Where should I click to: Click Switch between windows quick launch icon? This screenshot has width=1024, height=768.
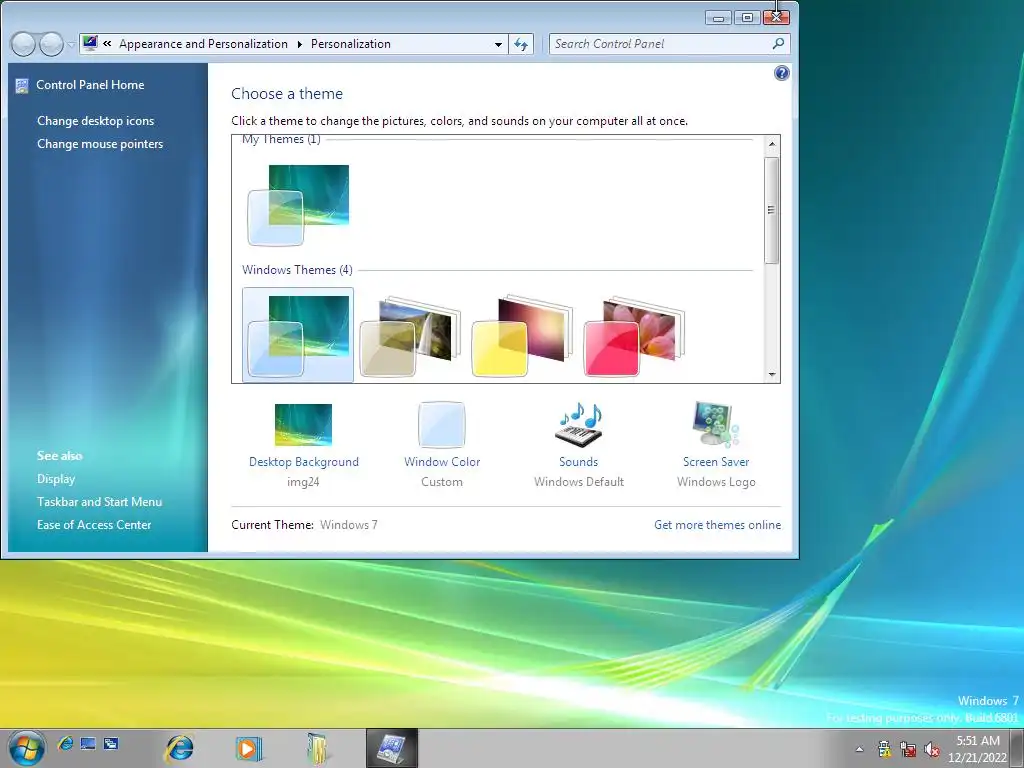111,743
